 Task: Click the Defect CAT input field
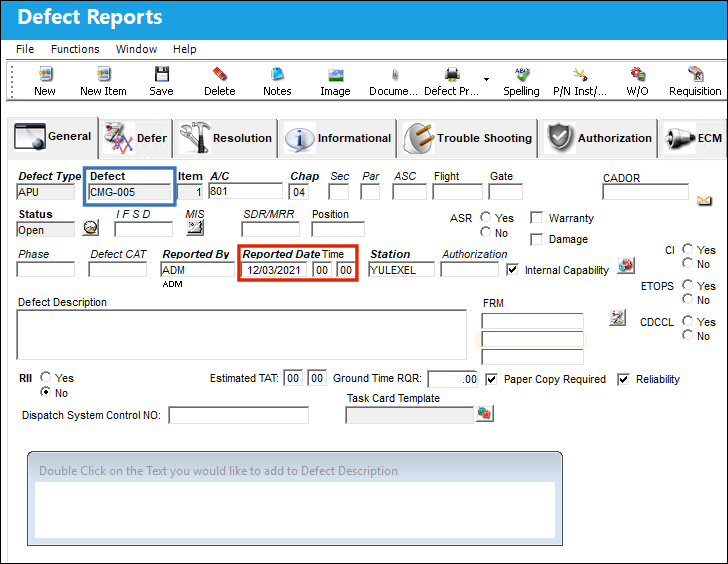(117, 269)
